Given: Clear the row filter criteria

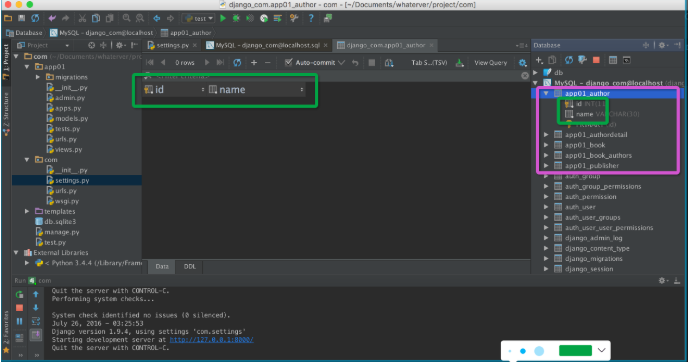Looking at the screenshot, I should [x=525, y=76].
